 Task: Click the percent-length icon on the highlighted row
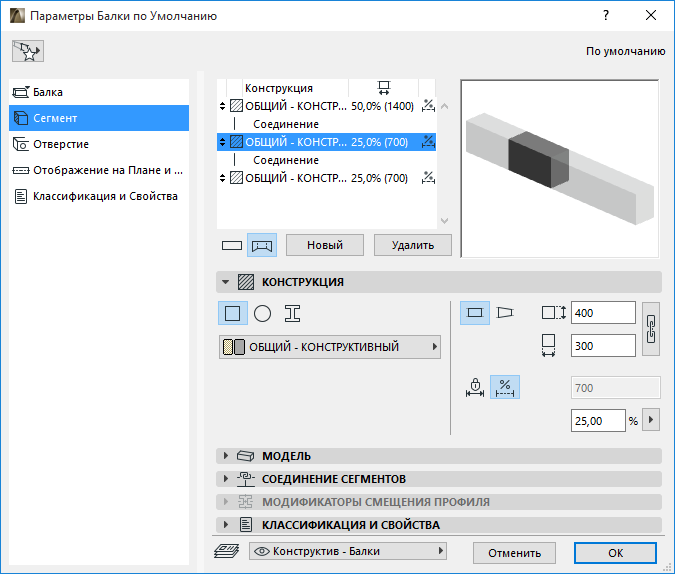[x=428, y=141]
